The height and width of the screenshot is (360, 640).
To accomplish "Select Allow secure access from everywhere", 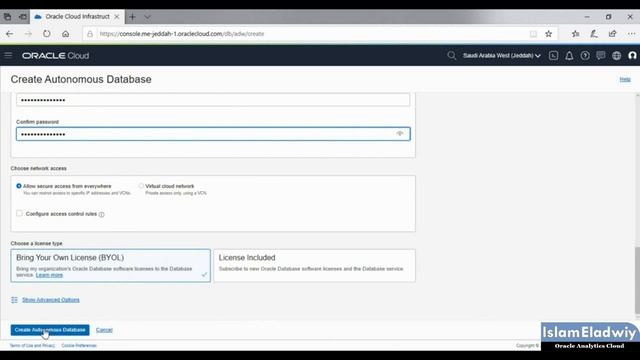I will tap(19, 186).
